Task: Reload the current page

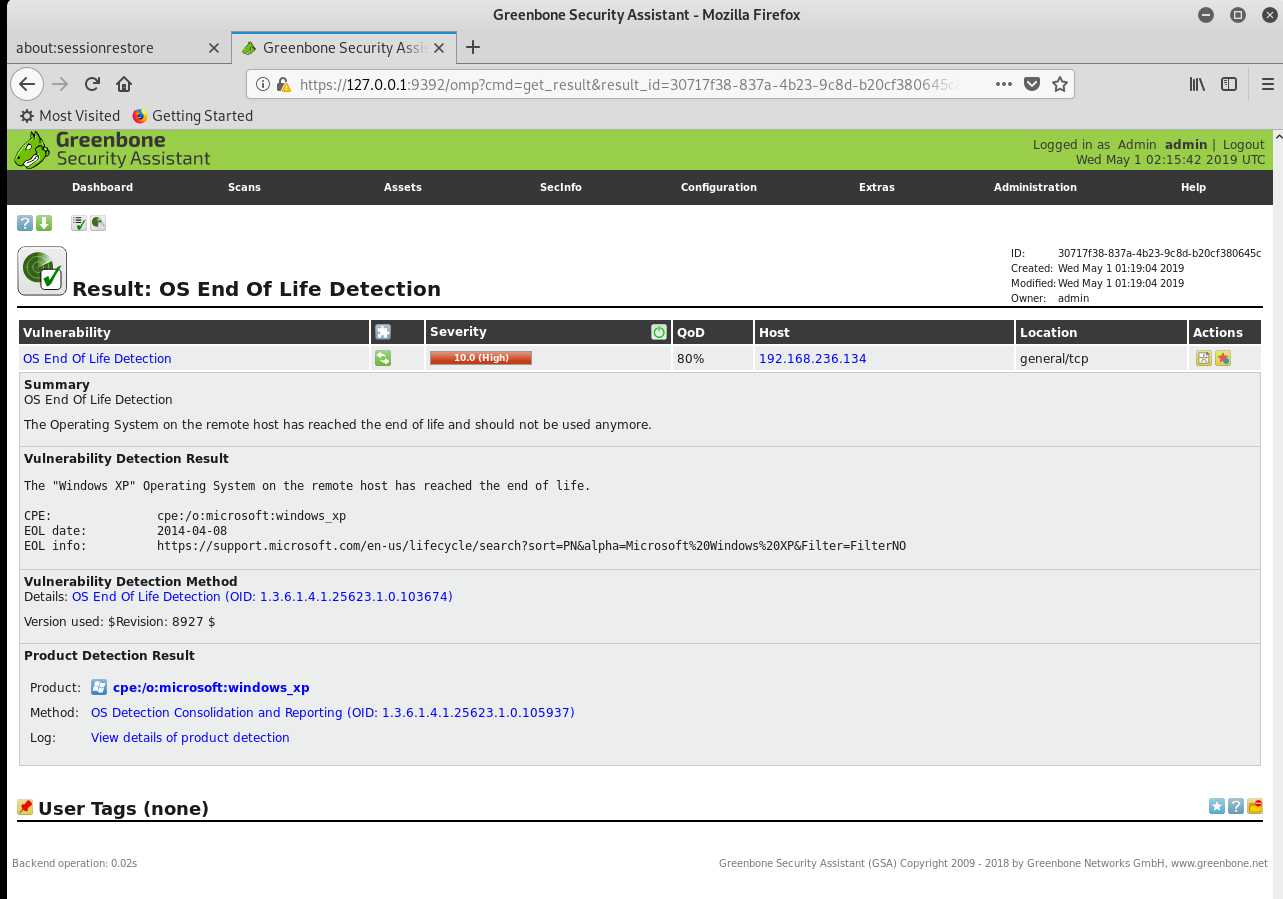Action: tap(92, 84)
